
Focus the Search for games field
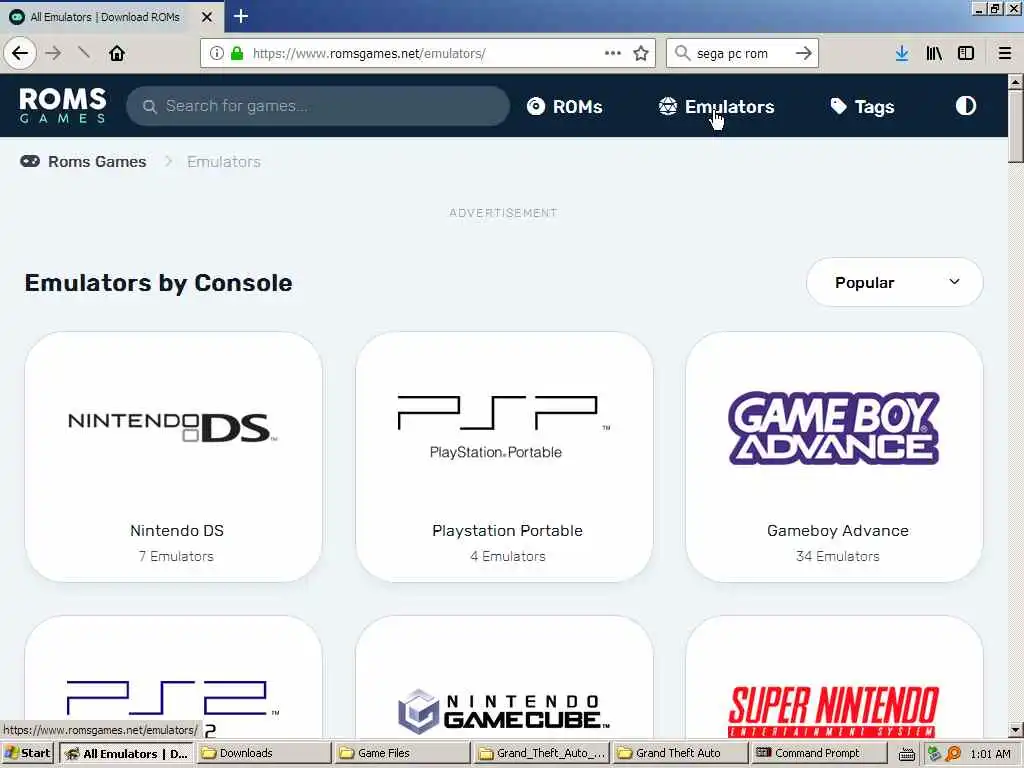[318, 106]
